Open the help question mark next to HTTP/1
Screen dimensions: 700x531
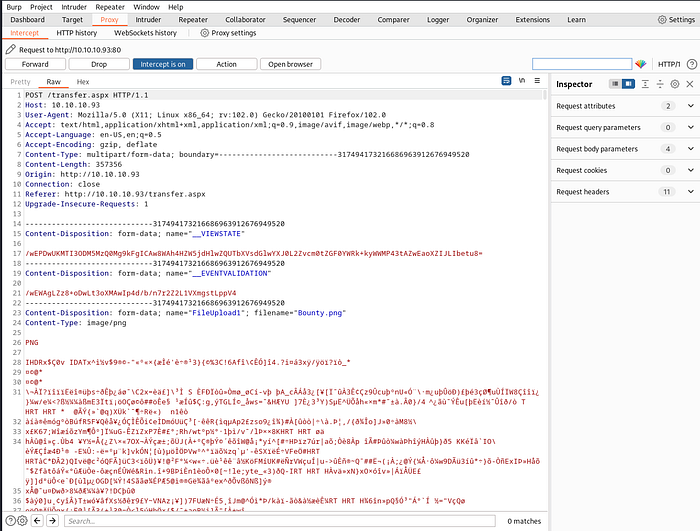tap(692, 64)
